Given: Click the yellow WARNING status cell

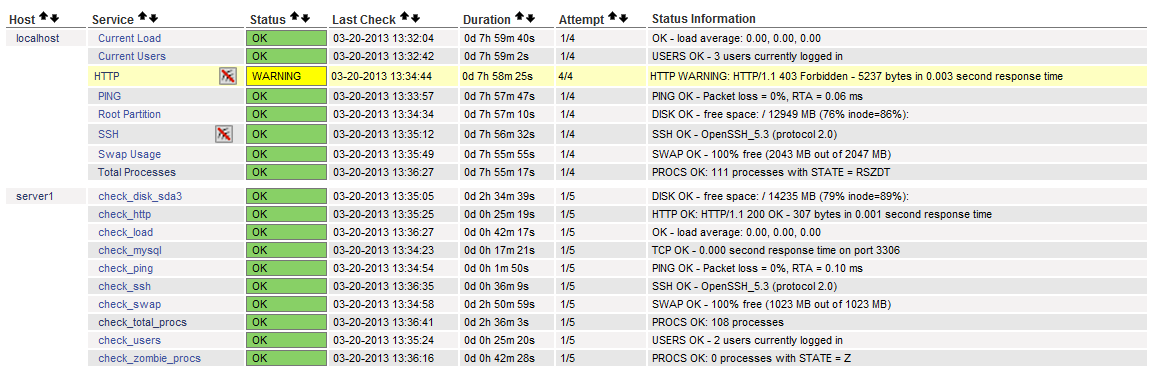Looking at the screenshot, I should click(x=287, y=75).
